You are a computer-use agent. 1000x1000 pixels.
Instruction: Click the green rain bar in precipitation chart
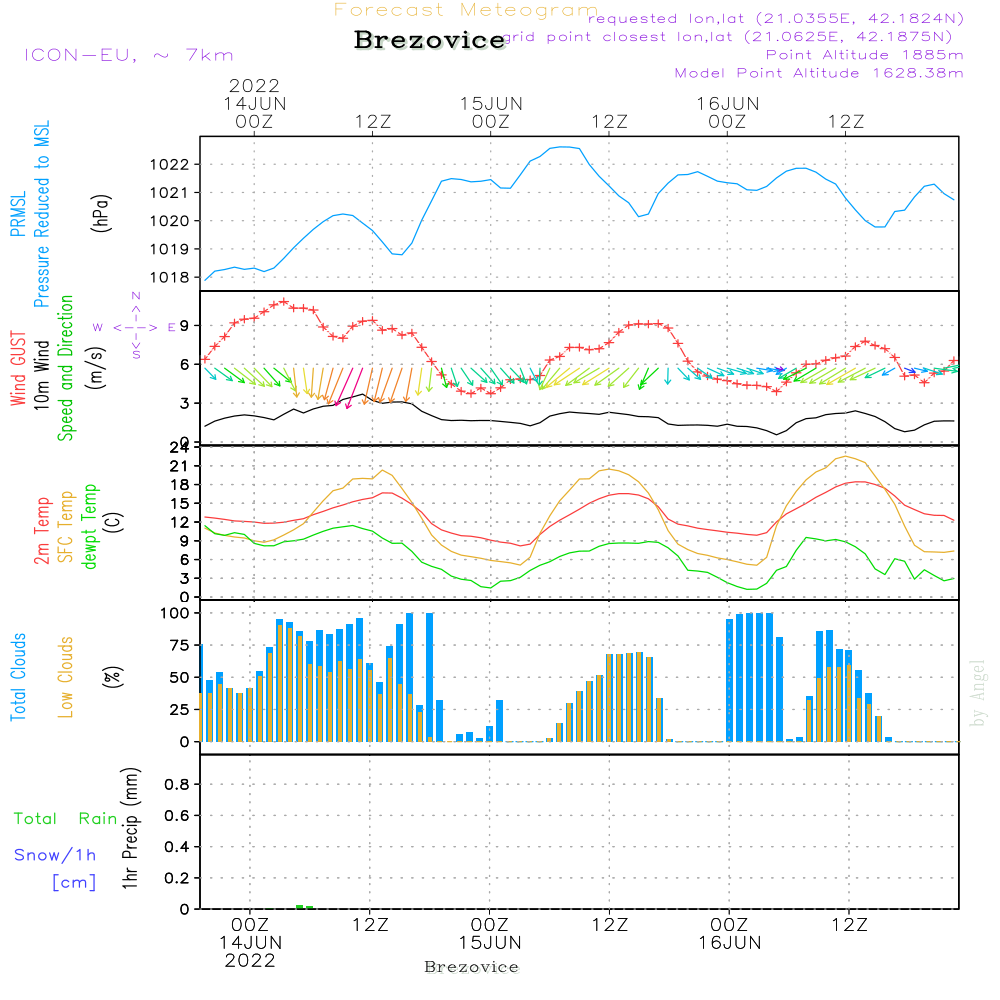tap(304, 906)
